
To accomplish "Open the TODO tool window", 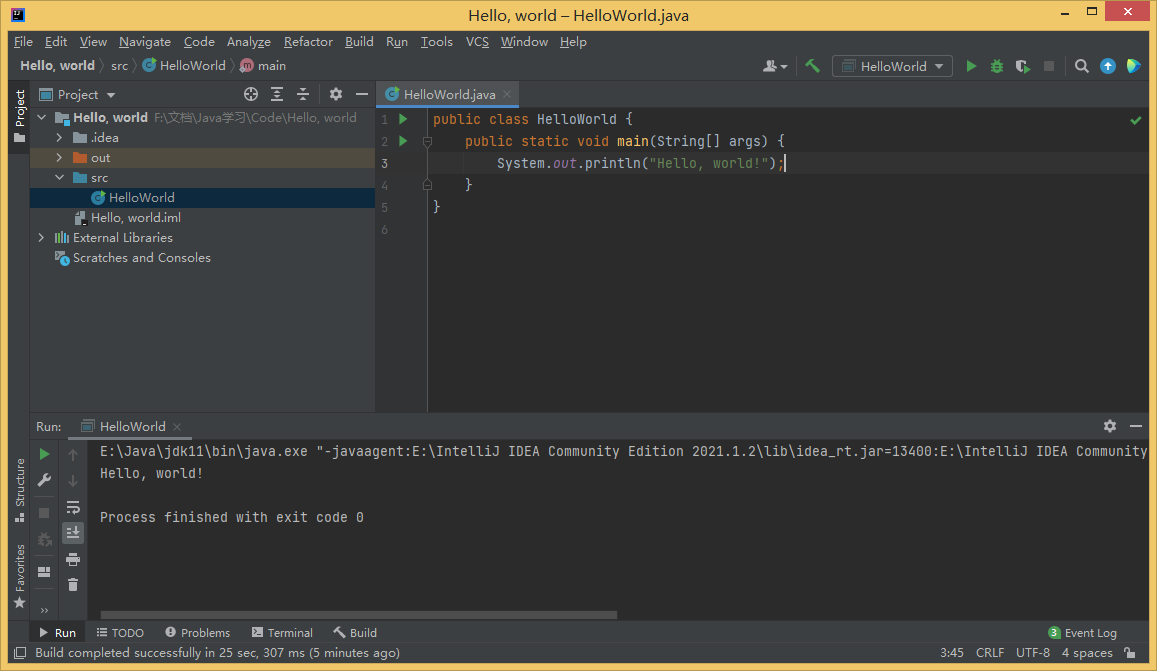I will (x=120, y=633).
